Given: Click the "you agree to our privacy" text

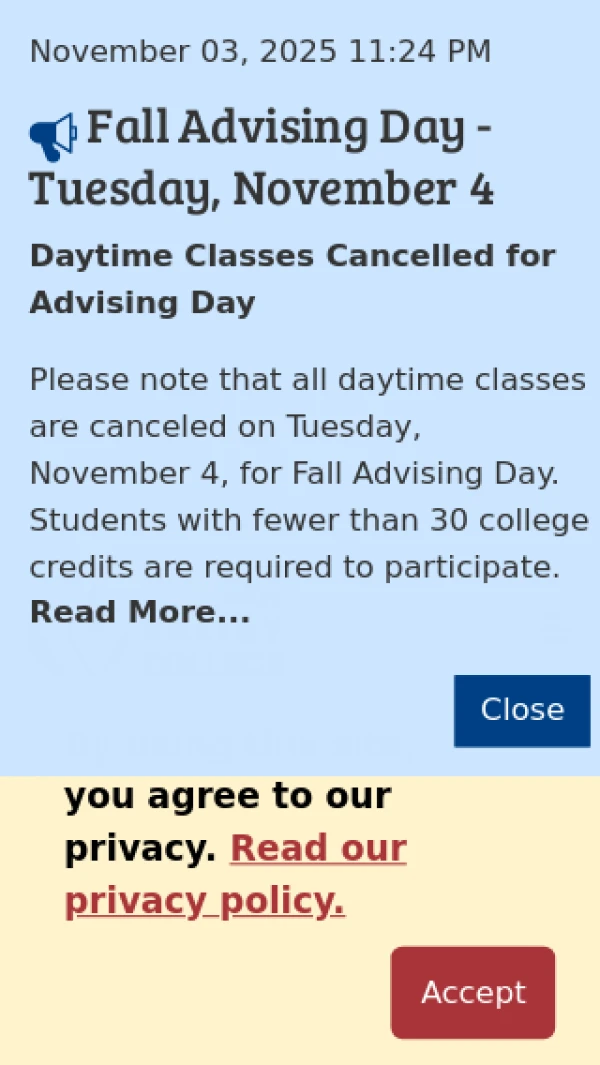Looking at the screenshot, I should pyautogui.click(x=227, y=797).
